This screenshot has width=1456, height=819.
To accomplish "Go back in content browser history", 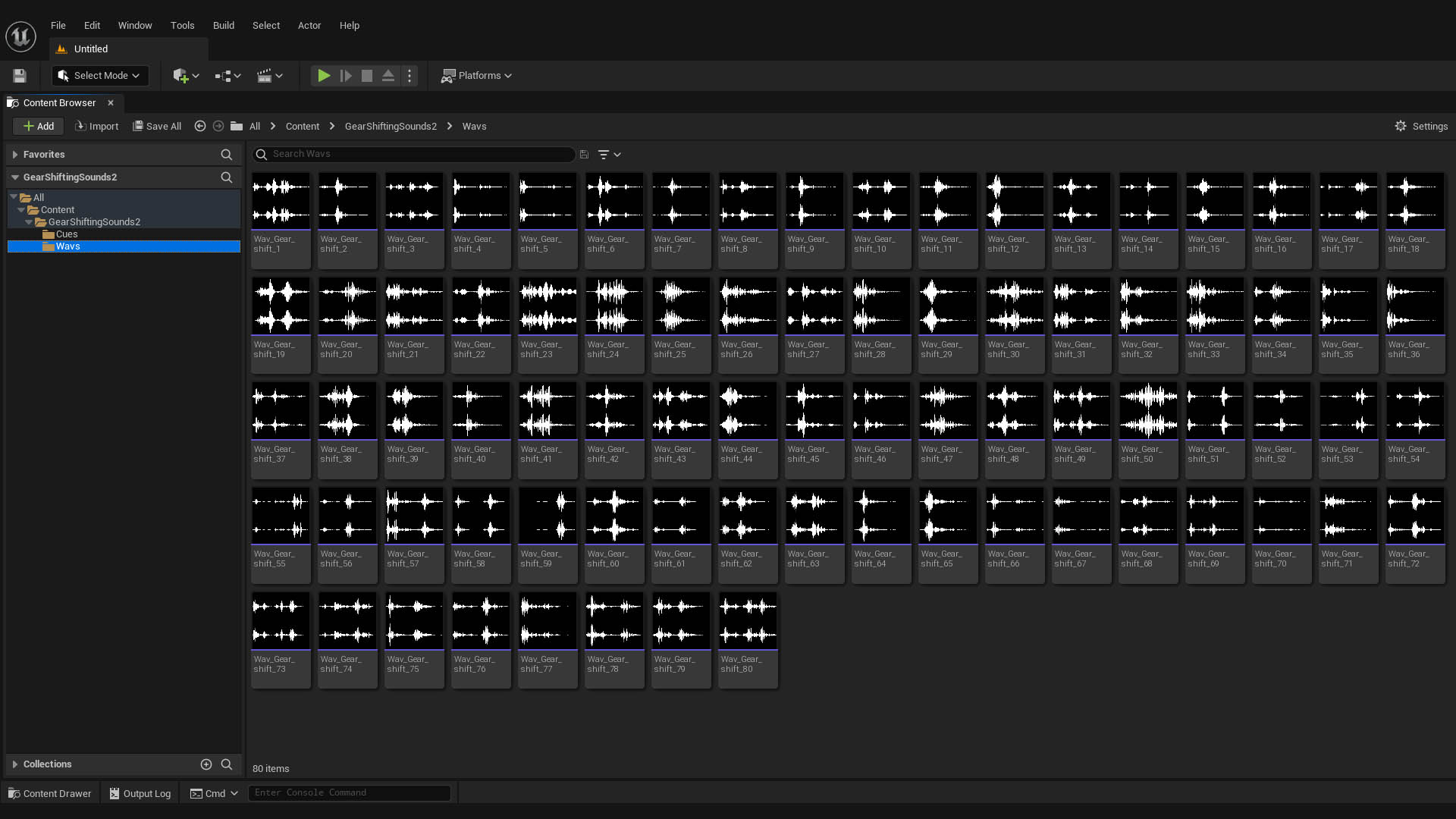I will [x=200, y=127].
